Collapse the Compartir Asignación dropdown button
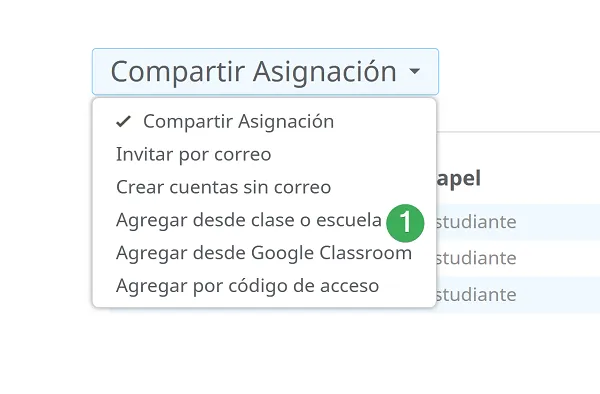 265,72
